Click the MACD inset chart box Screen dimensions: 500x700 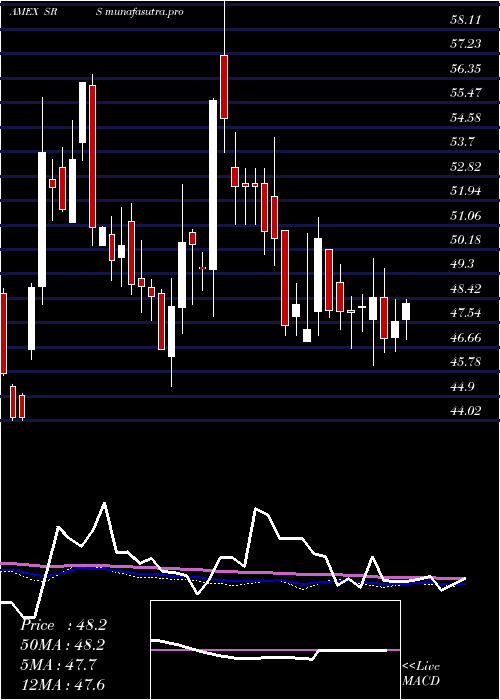point(275,650)
